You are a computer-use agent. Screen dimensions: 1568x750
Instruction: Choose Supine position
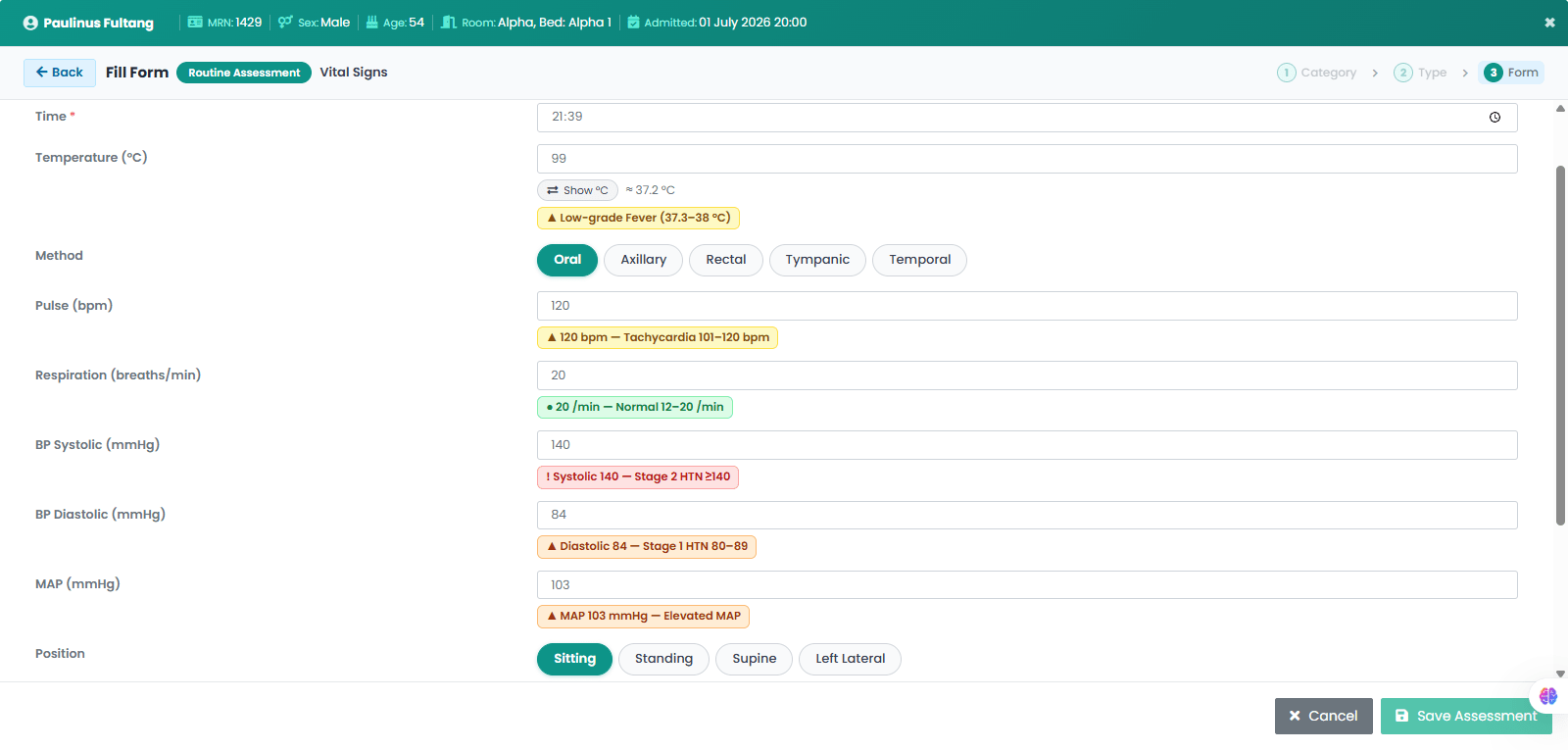click(754, 659)
